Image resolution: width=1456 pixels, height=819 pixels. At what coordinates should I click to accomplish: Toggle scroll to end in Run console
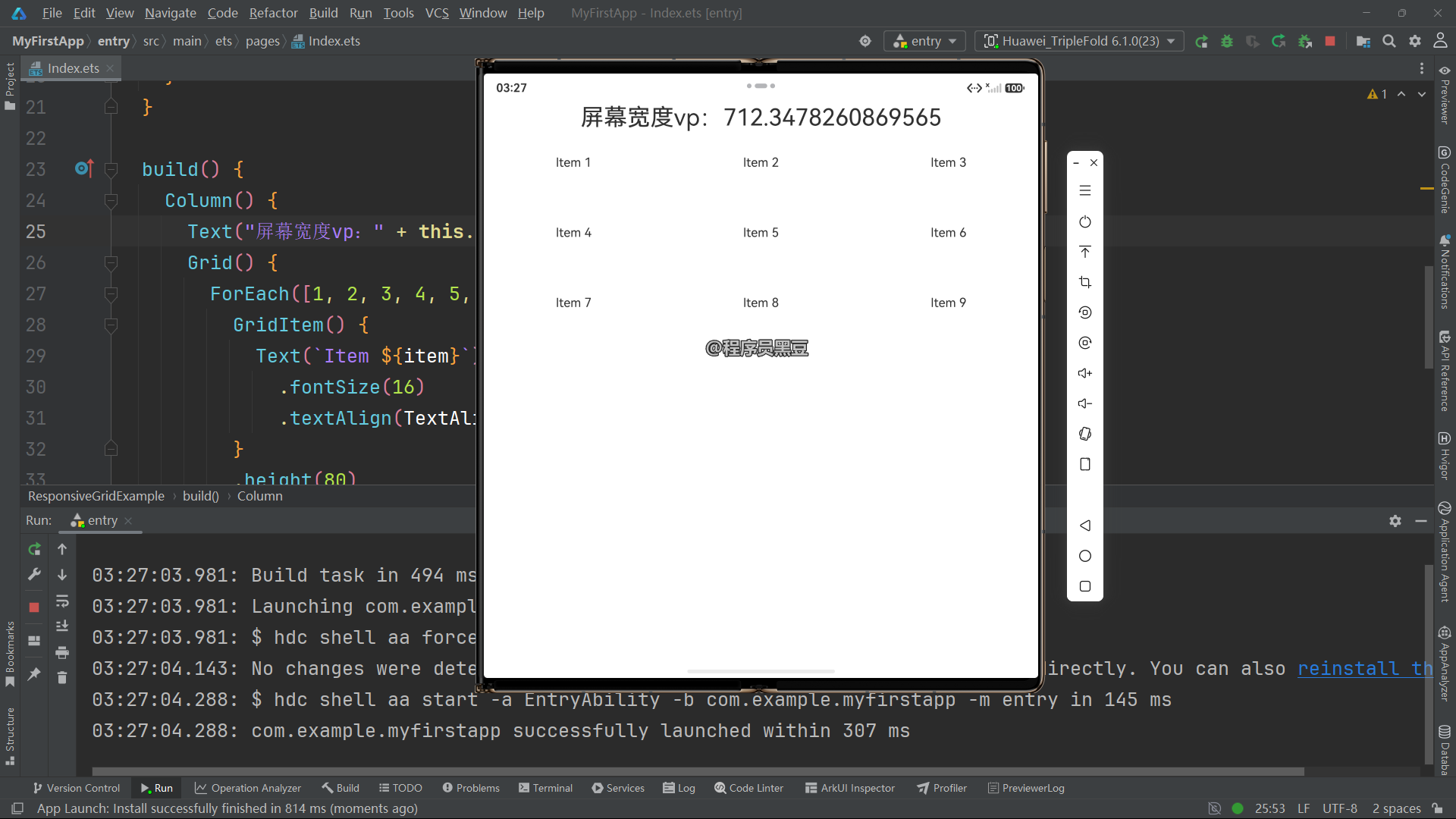(x=62, y=626)
